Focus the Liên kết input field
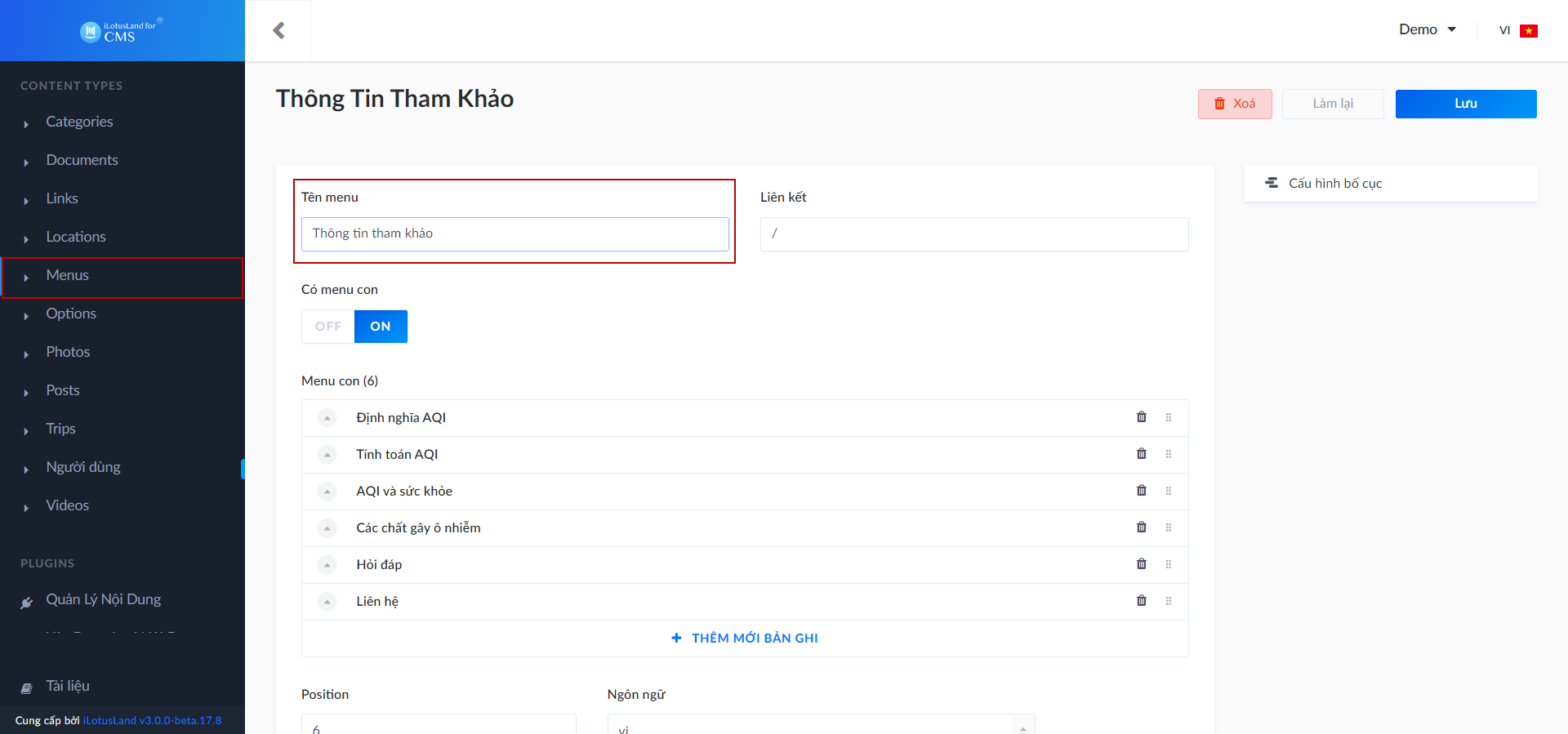The image size is (1568, 734). (974, 234)
